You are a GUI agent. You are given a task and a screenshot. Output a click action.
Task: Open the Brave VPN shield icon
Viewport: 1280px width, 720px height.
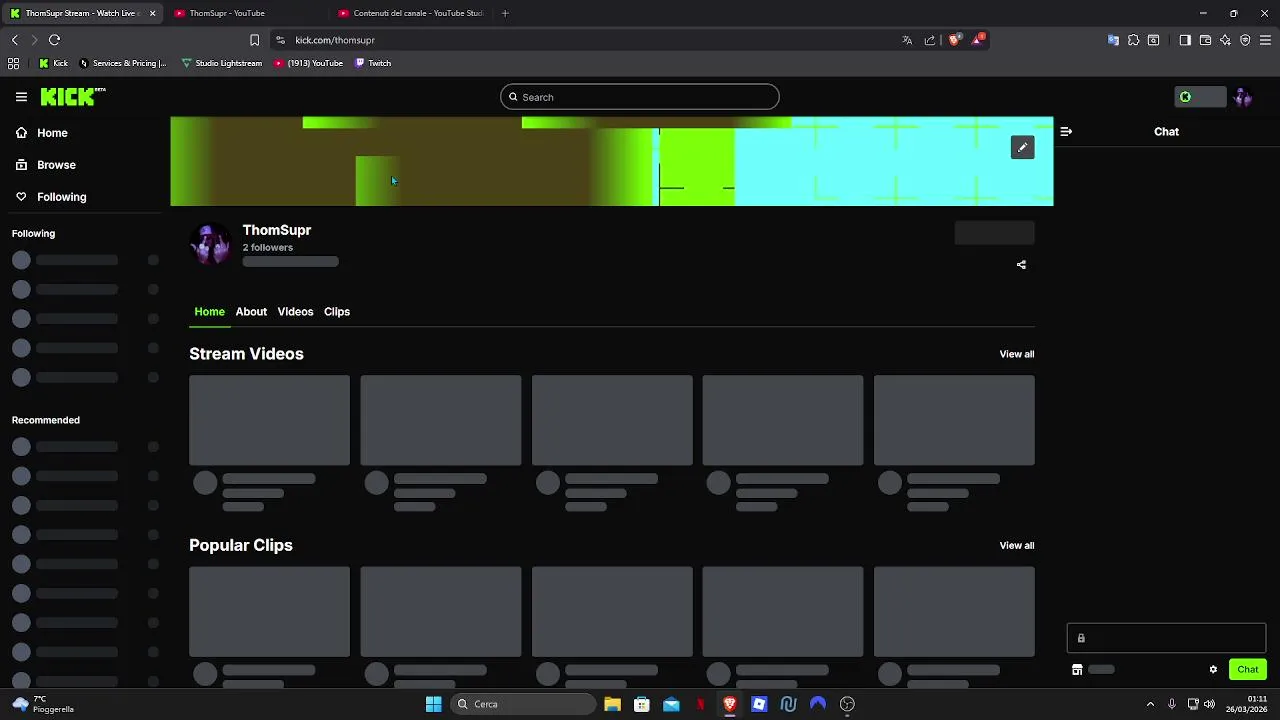(1245, 40)
